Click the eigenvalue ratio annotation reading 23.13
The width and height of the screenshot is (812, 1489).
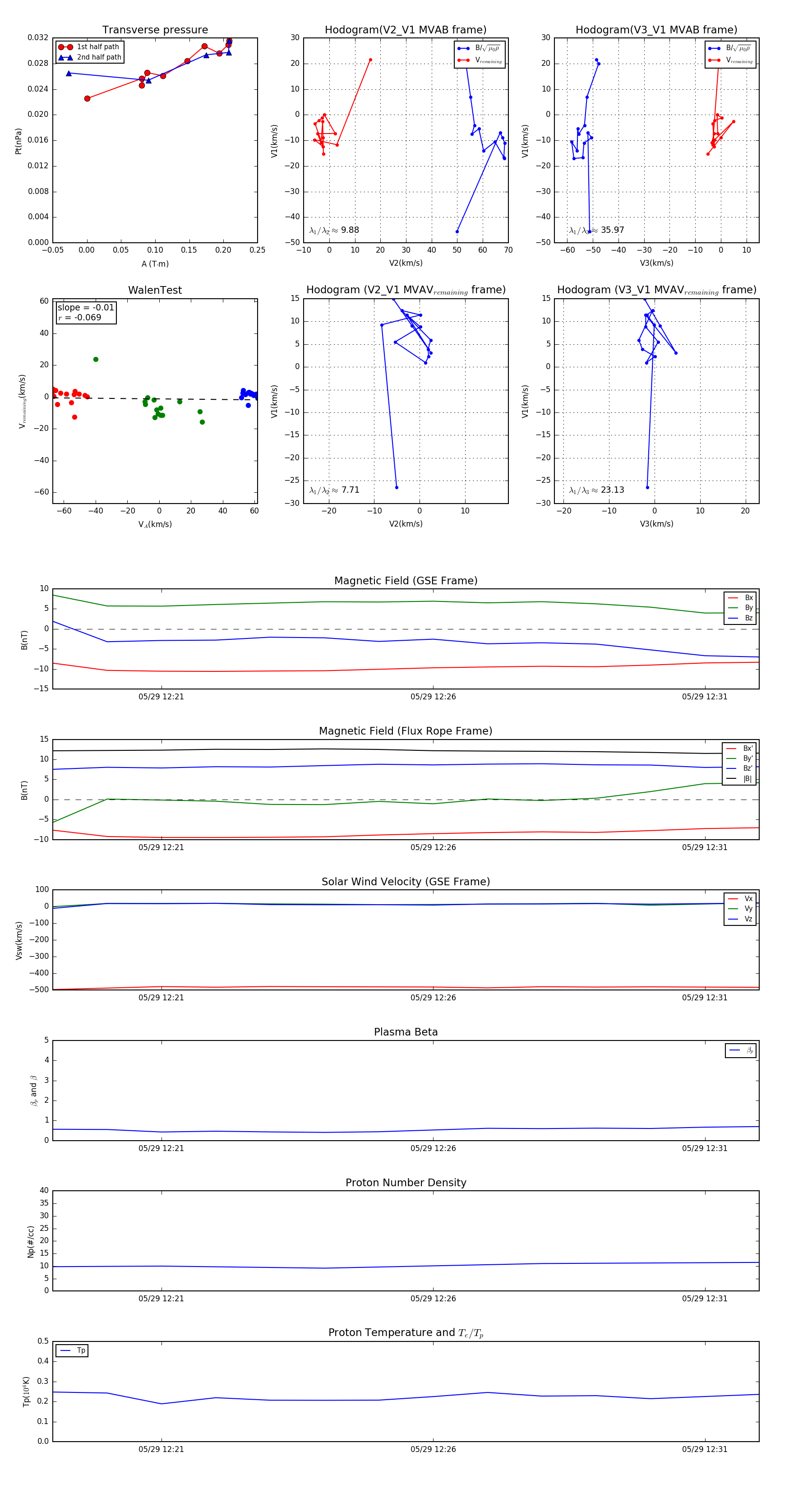(596, 490)
